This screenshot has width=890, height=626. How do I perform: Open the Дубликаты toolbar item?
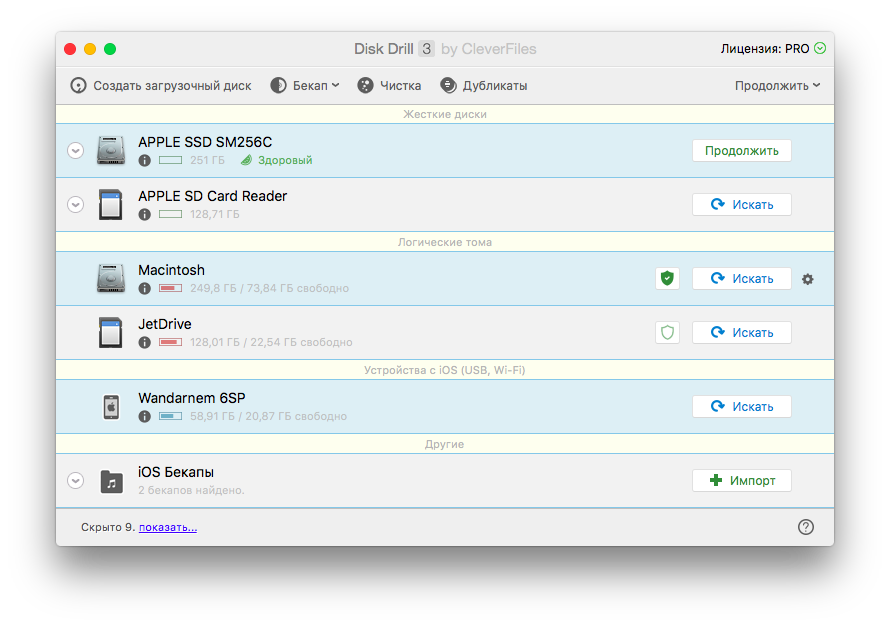pyautogui.click(x=483, y=86)
